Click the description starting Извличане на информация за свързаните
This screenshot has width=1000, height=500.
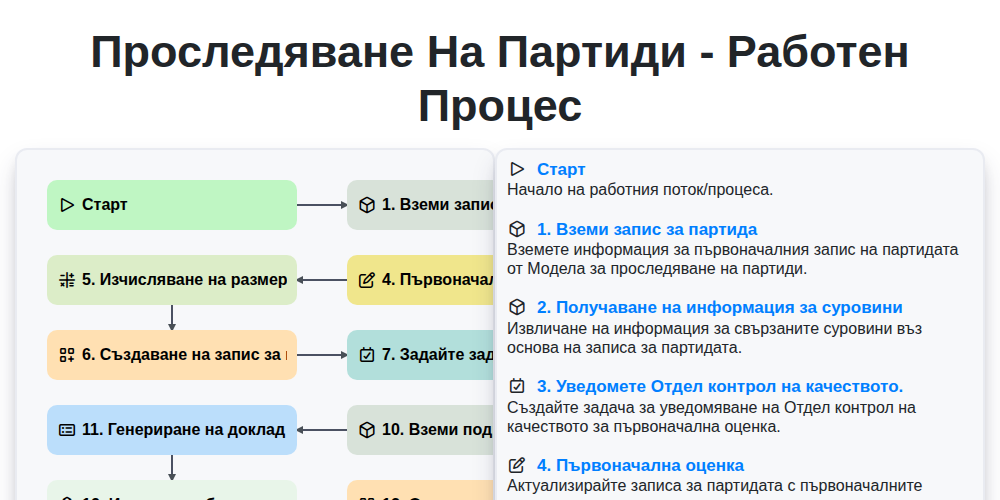(714, 337)
